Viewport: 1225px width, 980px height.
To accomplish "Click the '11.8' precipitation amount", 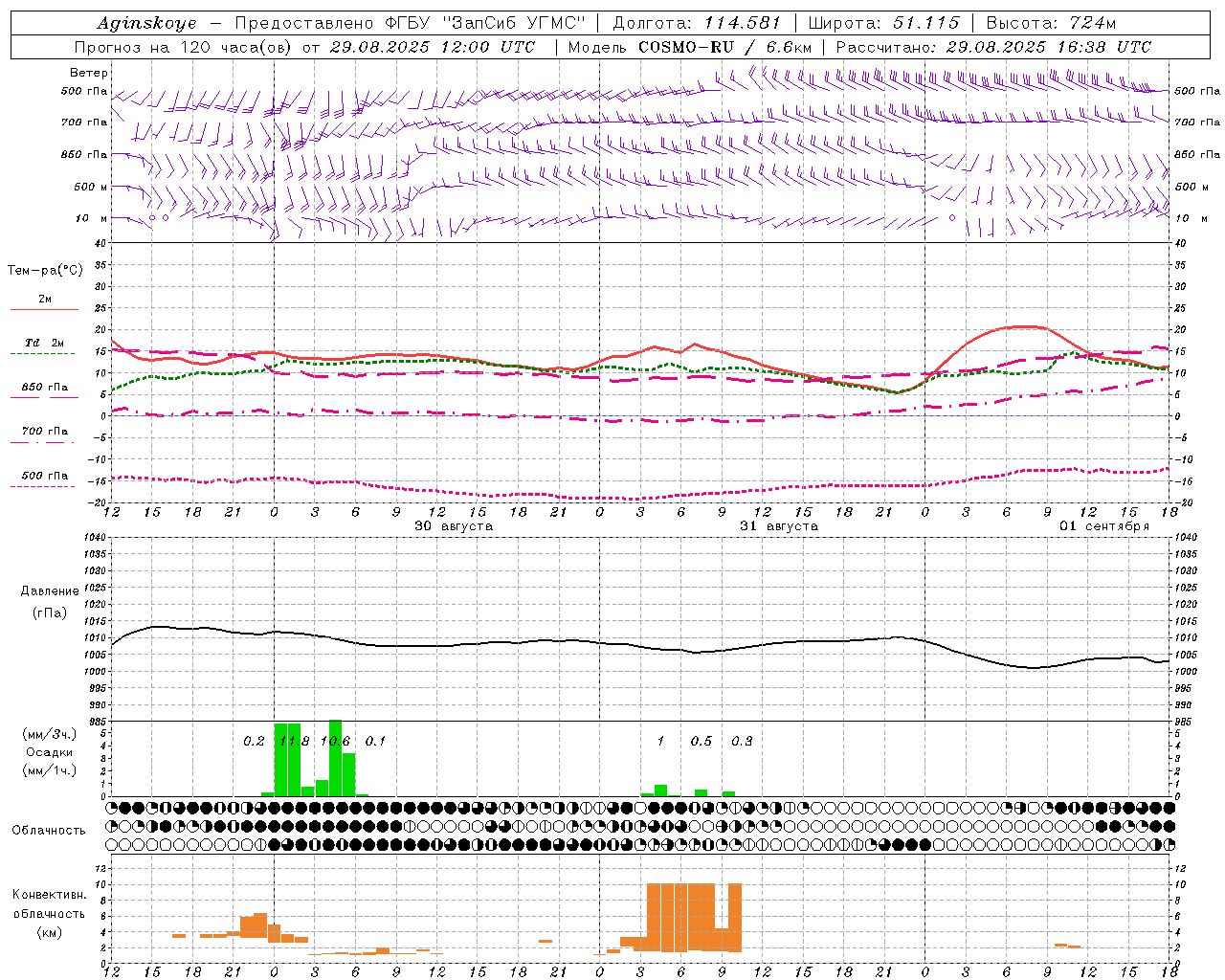I will [x=294, y=742].
